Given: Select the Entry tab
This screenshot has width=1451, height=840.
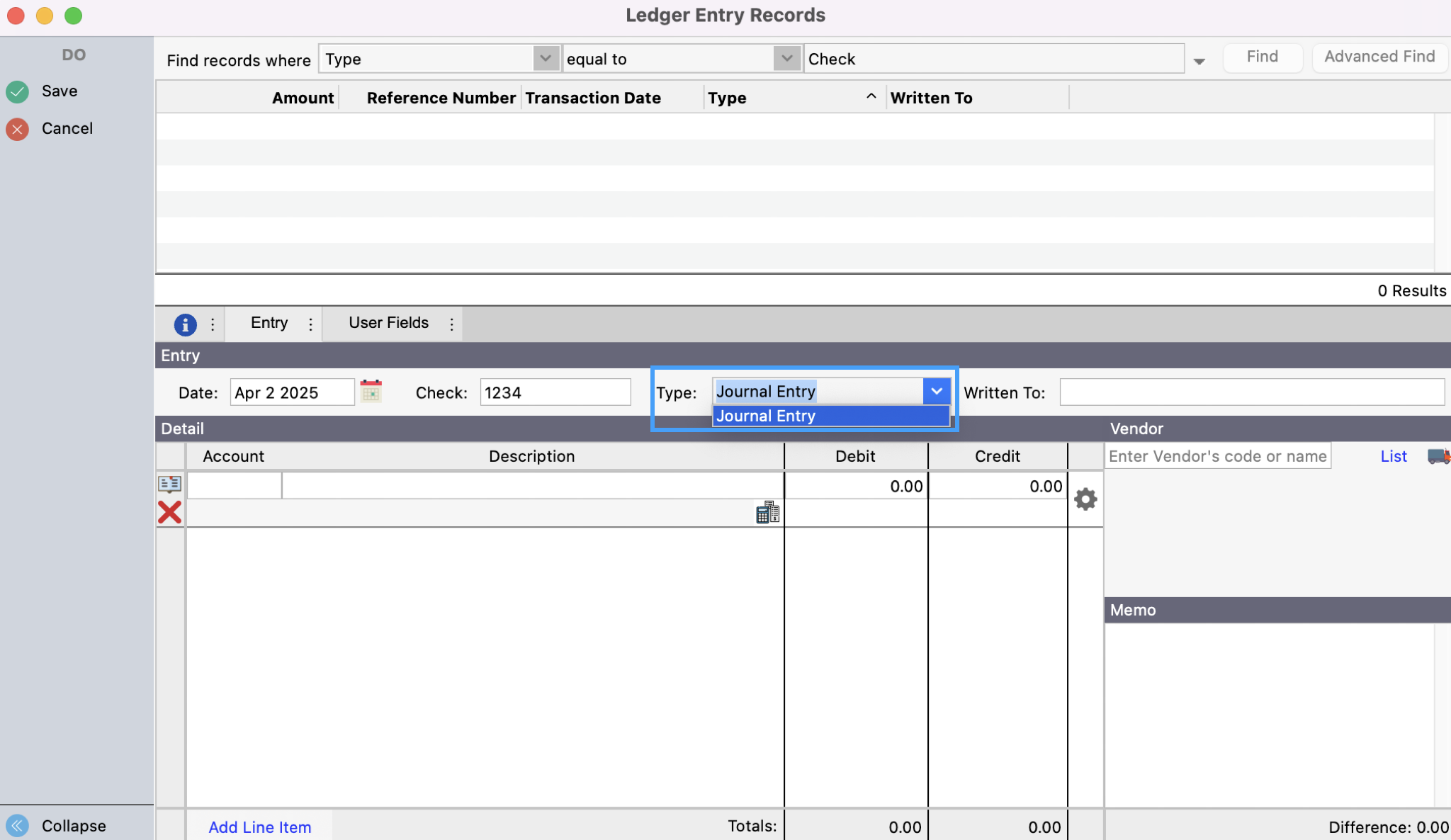Looking at the screenshot, I should click(269, 323).
